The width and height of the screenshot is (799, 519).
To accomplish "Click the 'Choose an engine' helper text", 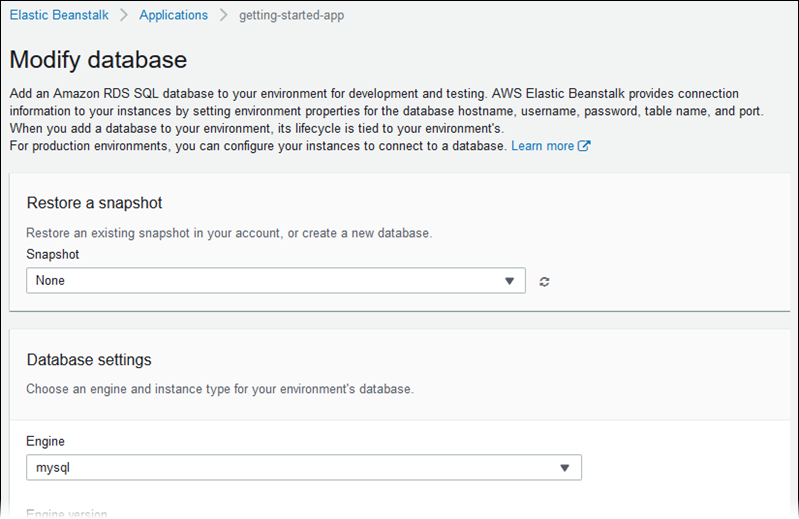I will coord(219,389).
